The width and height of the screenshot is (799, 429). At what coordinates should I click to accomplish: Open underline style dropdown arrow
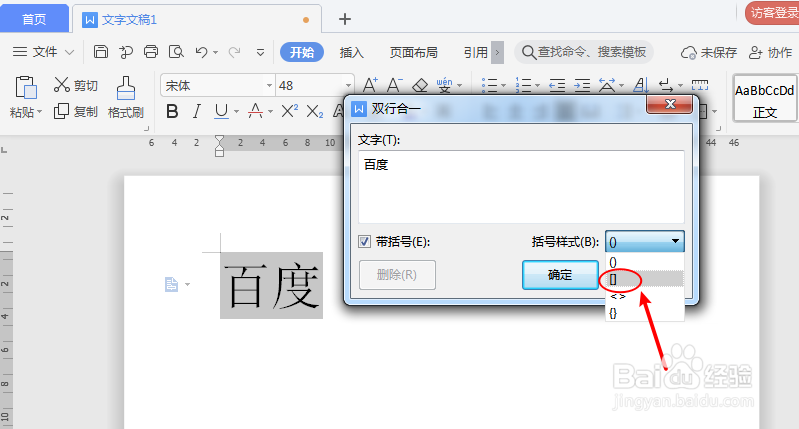(236, 111)
